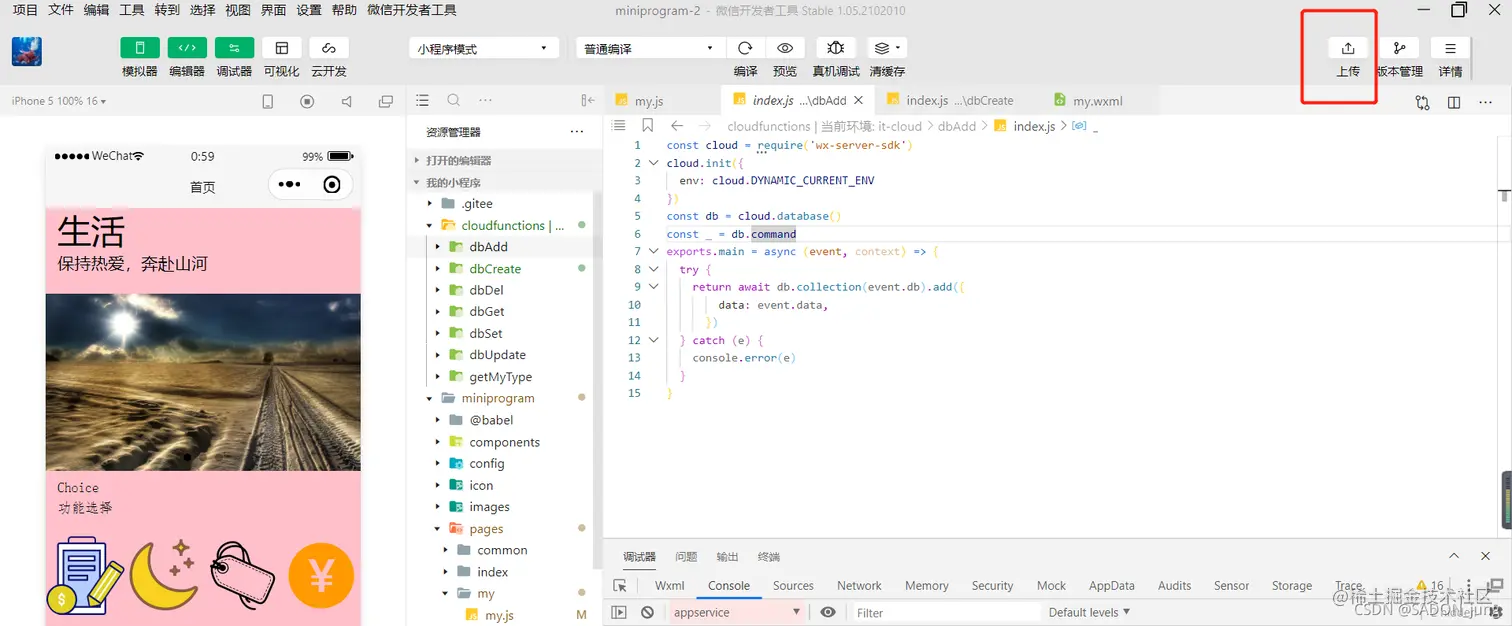This screenshot has height=626, width=1512.
Task: Click the split editor icon
Action: click(1454, 102)
